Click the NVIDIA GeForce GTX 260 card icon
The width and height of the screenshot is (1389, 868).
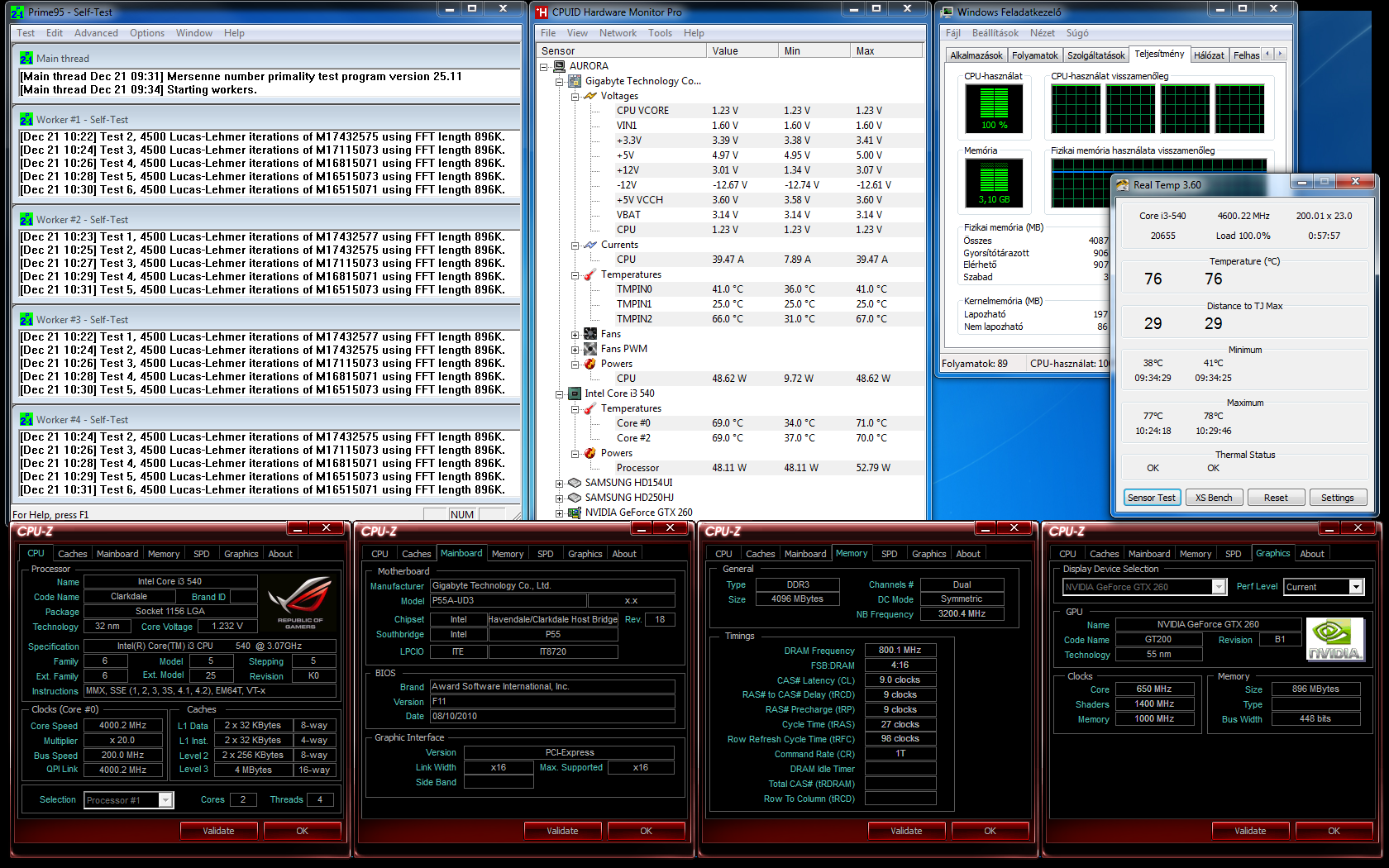575,513
